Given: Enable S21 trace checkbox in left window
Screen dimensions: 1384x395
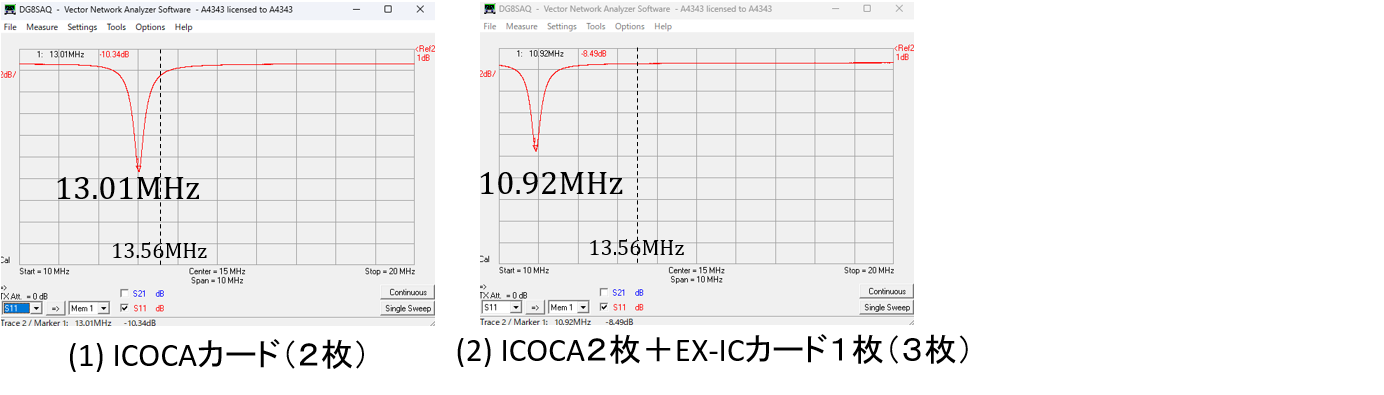Looking at the screenshot, I should tap(124, 293).
